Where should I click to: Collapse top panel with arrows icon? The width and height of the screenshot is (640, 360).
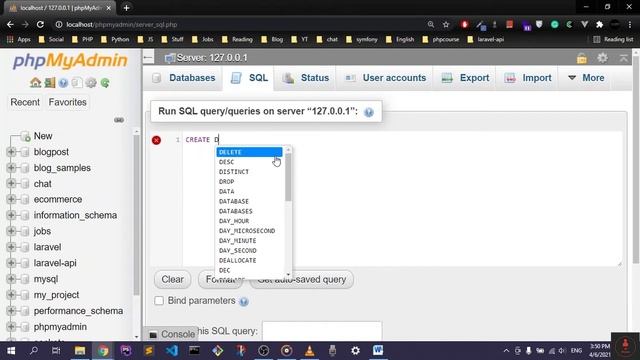click(x=624, y=58)
